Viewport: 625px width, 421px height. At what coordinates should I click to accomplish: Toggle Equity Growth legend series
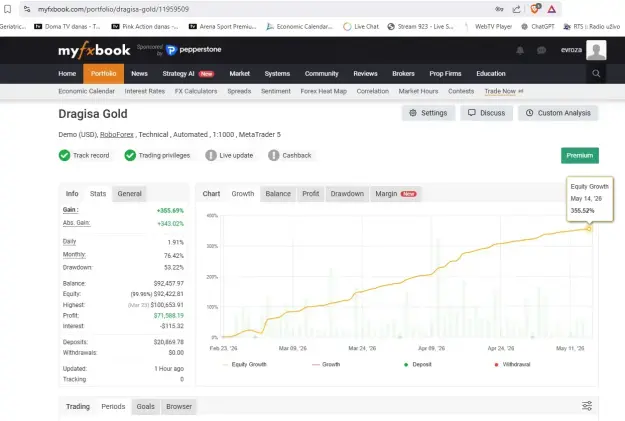point(245,364)
